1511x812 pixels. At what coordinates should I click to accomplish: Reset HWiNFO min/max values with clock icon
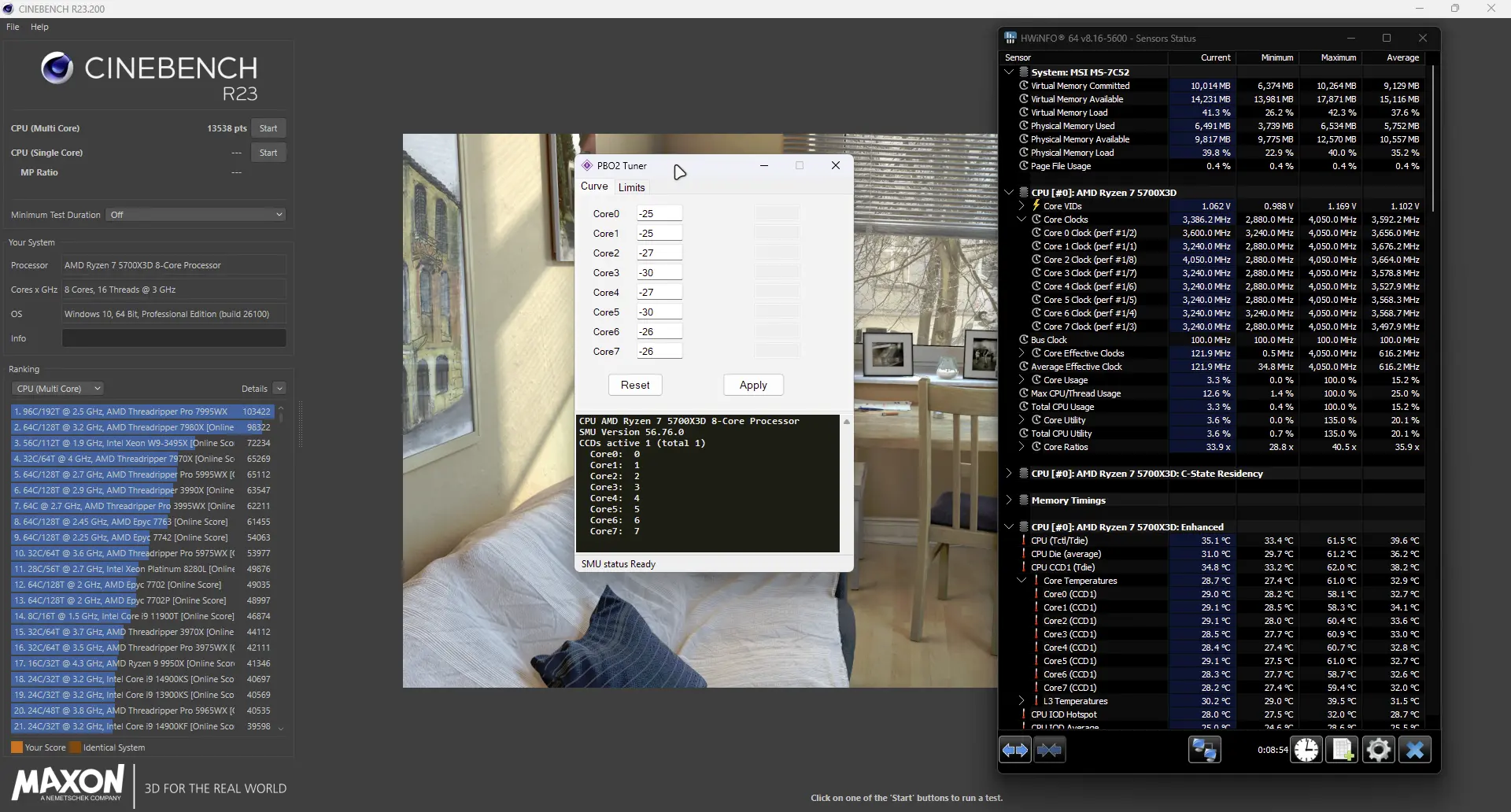click(x=1306, y=750)
